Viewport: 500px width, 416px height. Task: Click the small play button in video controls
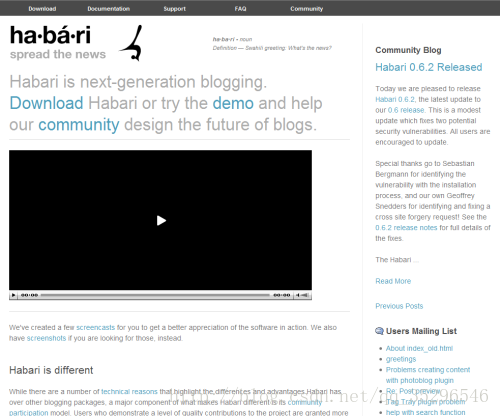(13, 295)
